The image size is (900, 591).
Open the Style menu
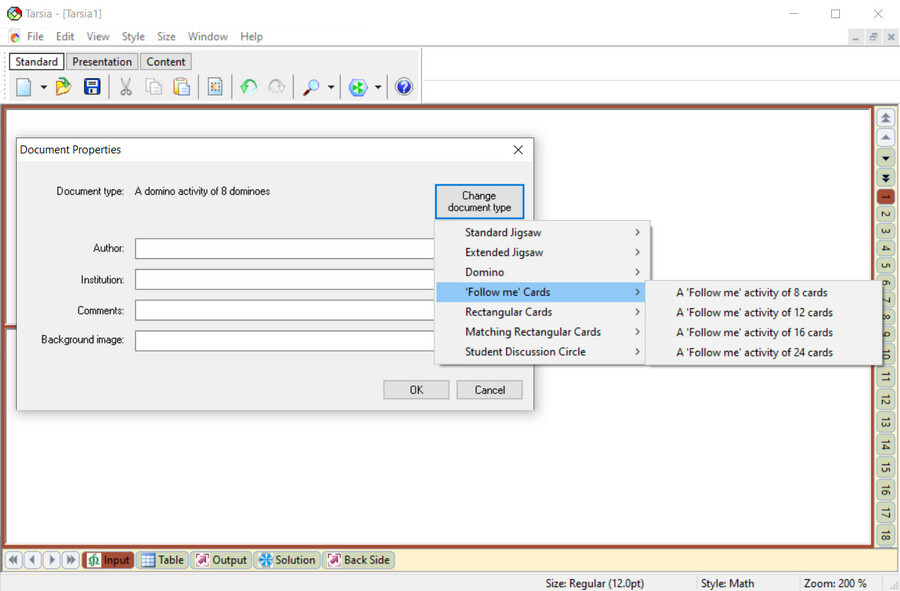coord(133,37)
